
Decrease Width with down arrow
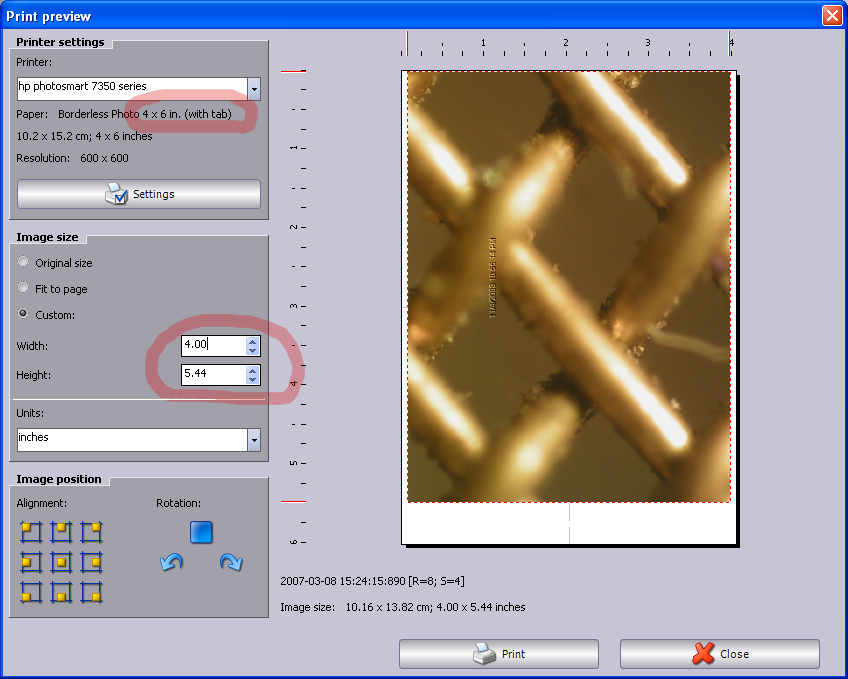point(253,350)
